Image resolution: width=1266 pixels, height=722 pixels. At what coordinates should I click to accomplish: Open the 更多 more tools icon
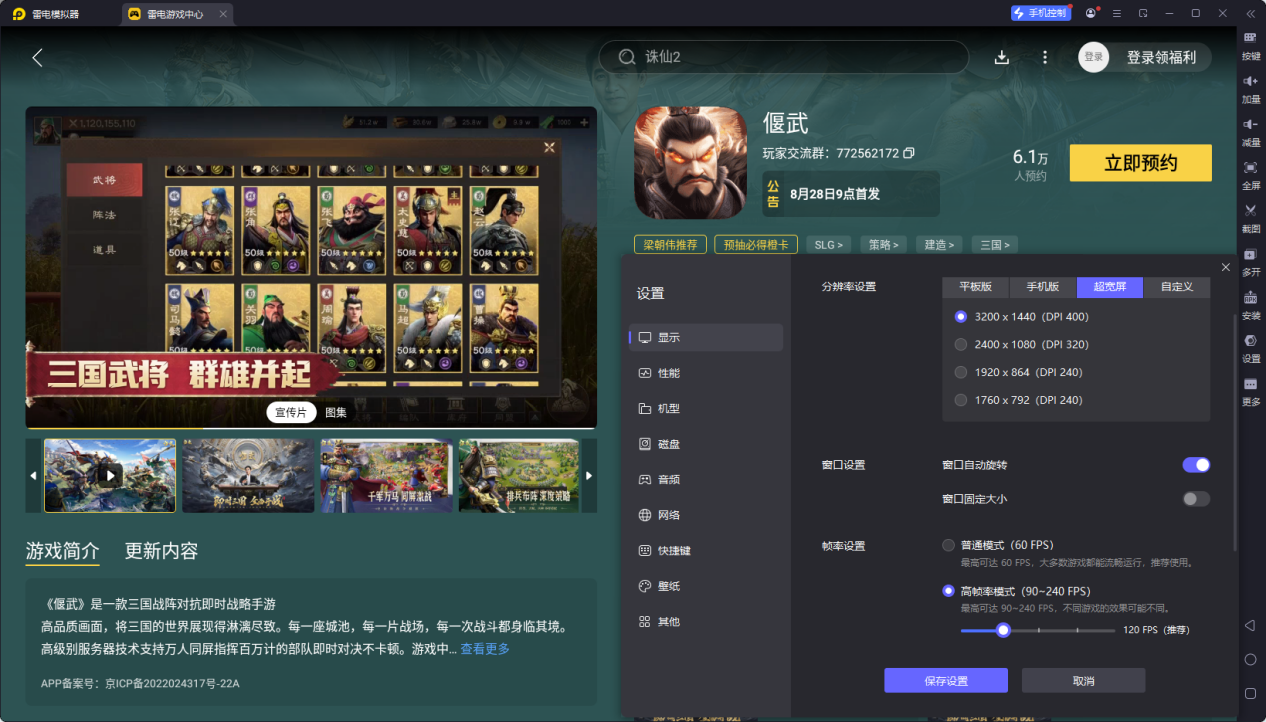pyautogui.click(x=1250, y=384)
